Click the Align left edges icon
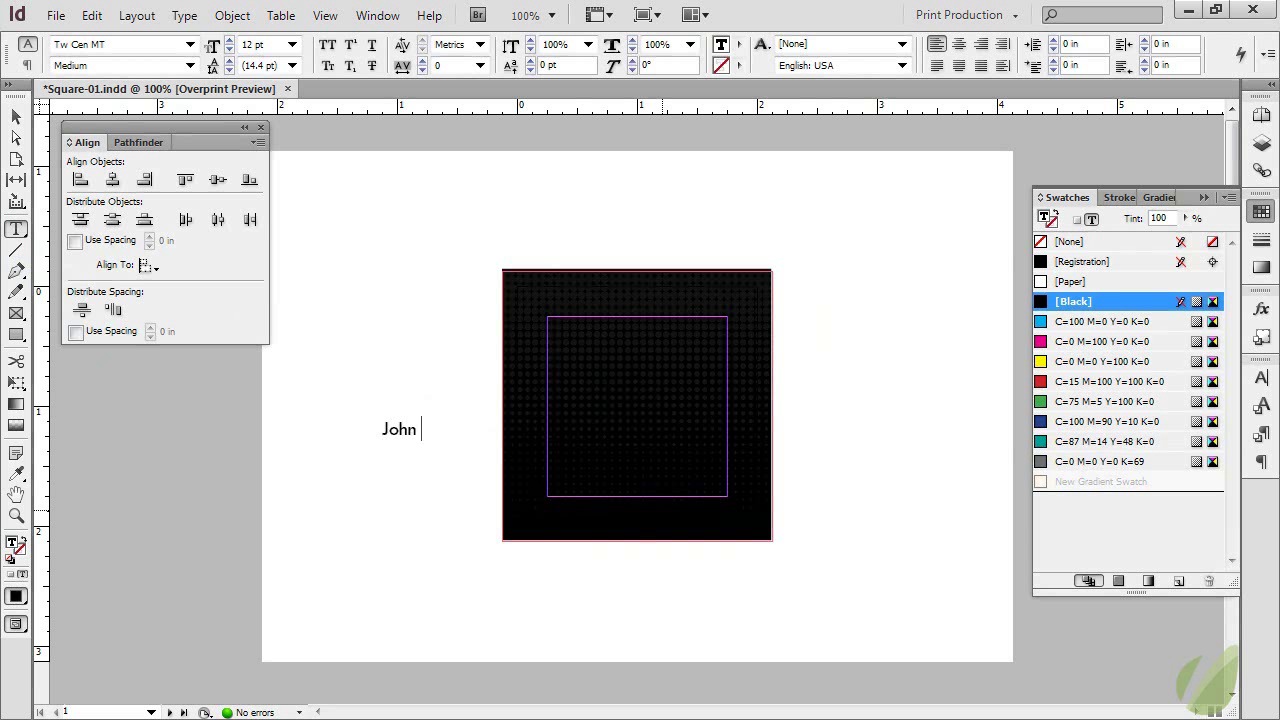1280x720 pixels. point(81,180)
